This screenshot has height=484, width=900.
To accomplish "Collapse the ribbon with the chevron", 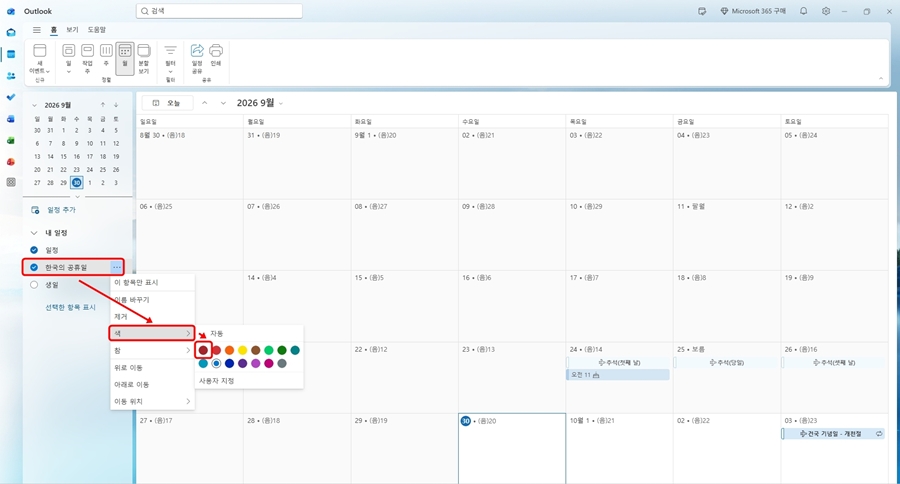I will [881, 78].
